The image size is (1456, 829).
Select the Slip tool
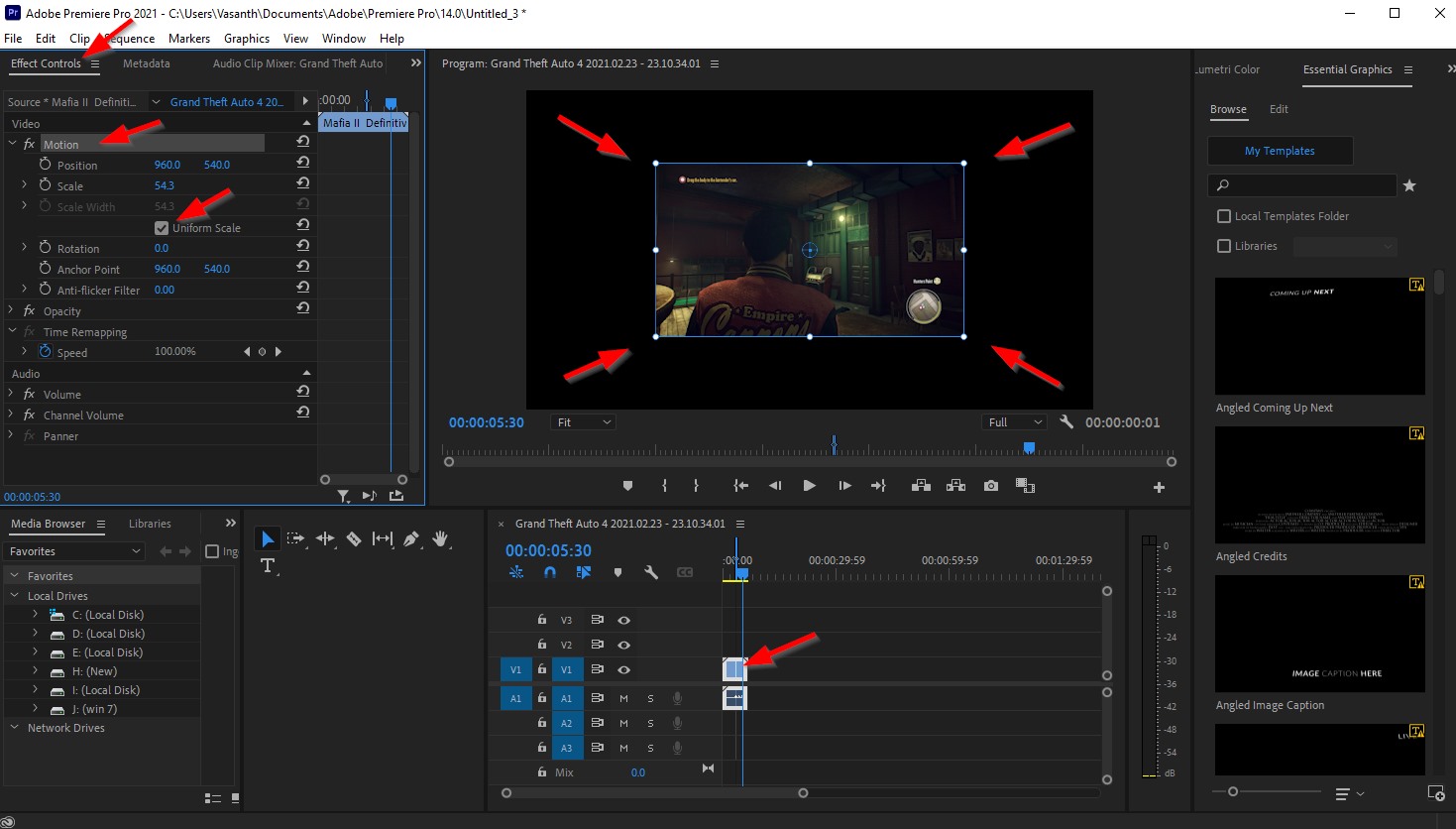point(383,538)
